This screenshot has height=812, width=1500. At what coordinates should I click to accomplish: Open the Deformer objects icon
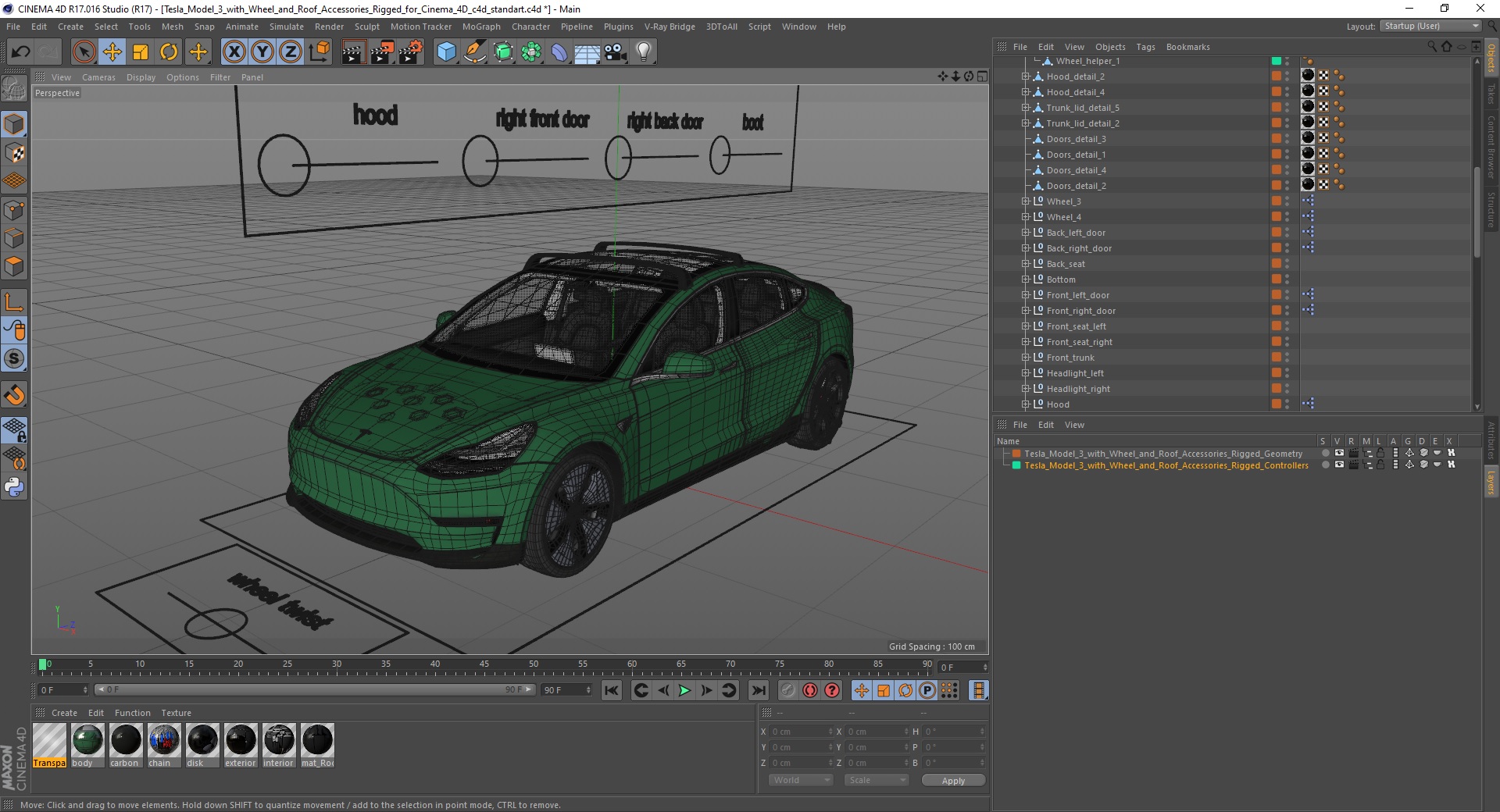(x=559, y=52)
